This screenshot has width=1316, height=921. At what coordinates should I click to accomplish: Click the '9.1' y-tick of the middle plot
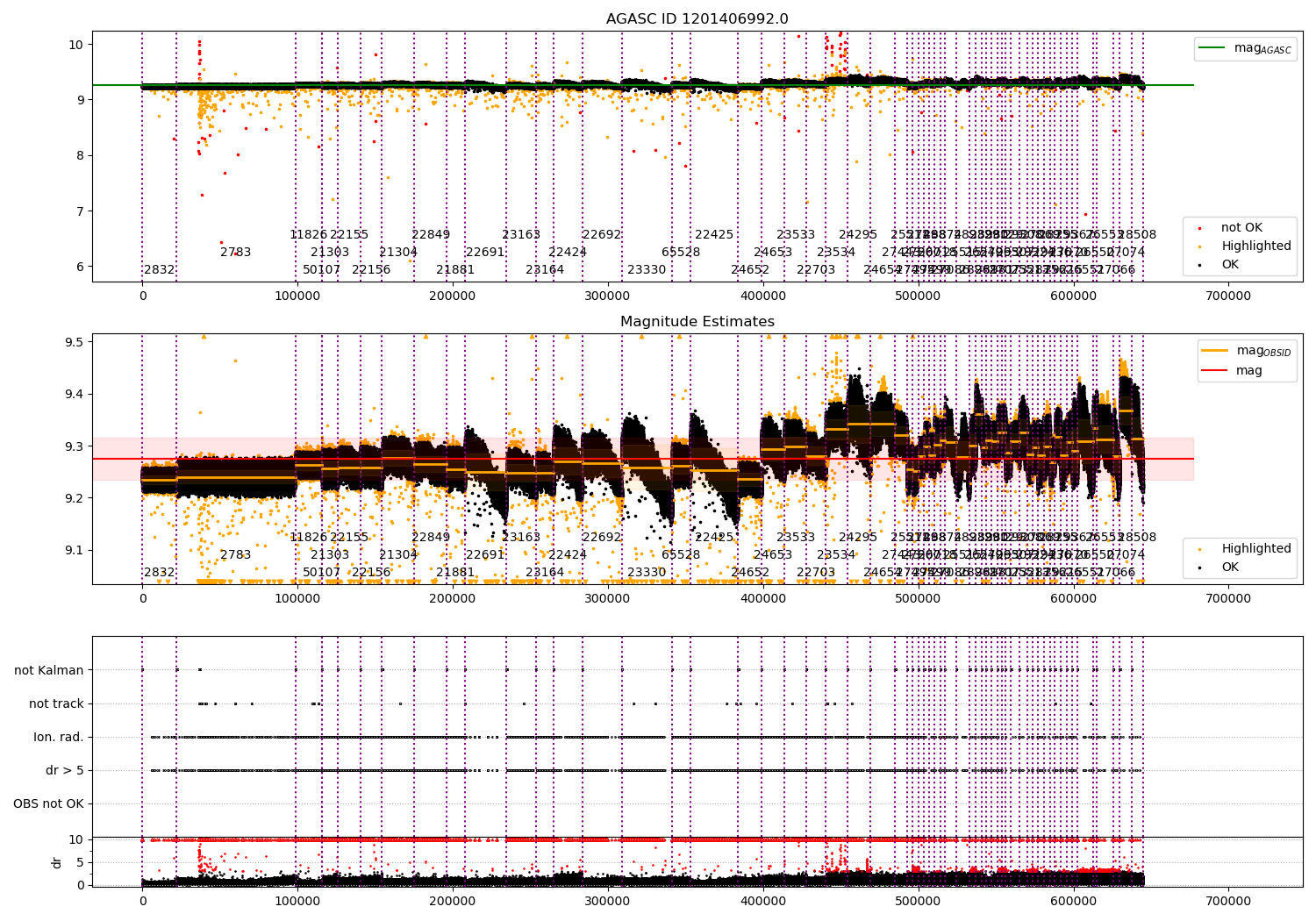pos(75,551)
